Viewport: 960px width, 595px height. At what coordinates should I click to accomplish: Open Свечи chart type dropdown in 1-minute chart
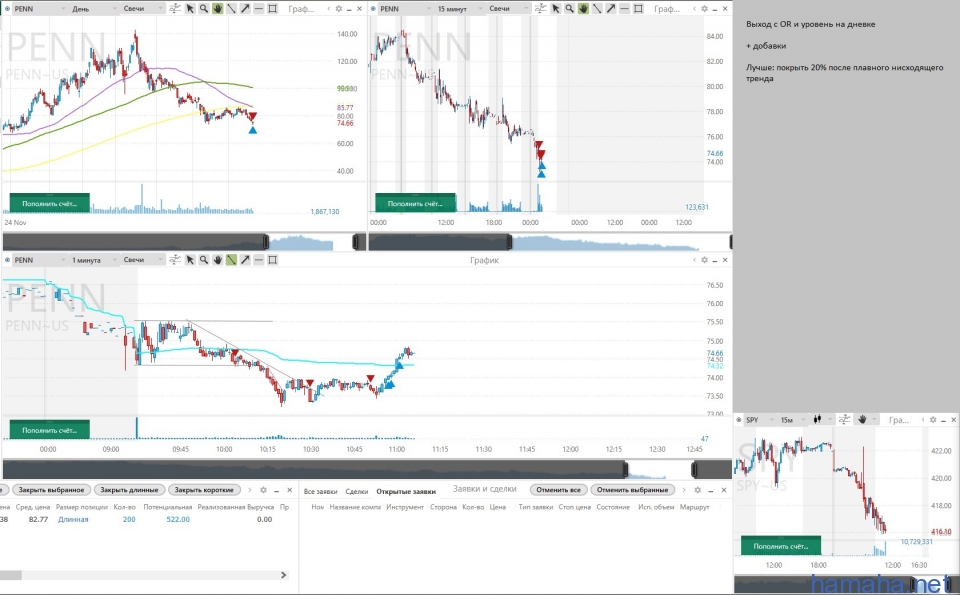click(143, 260)
